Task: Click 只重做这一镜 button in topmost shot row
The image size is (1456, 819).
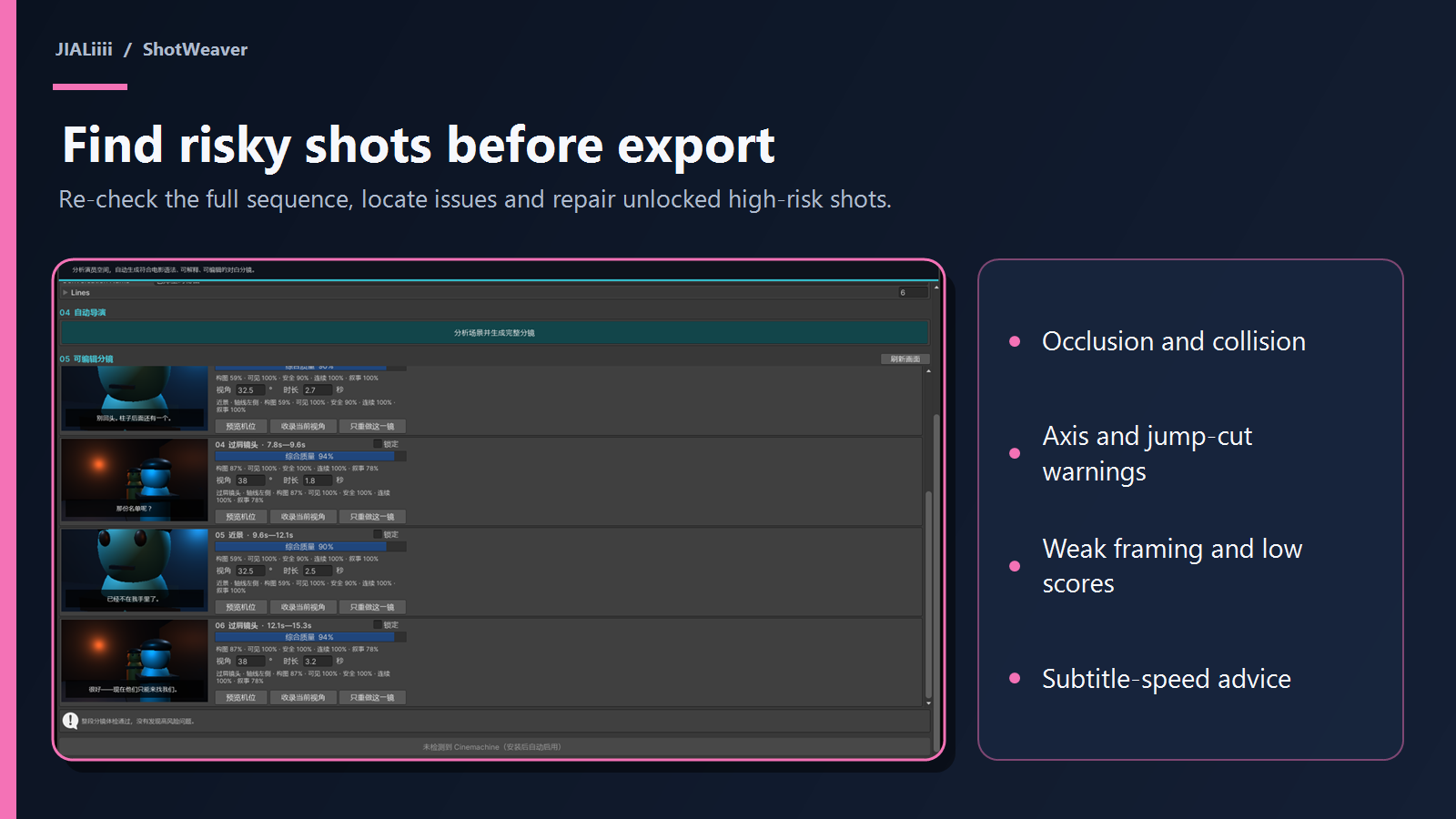Action: tap(372, 427)
